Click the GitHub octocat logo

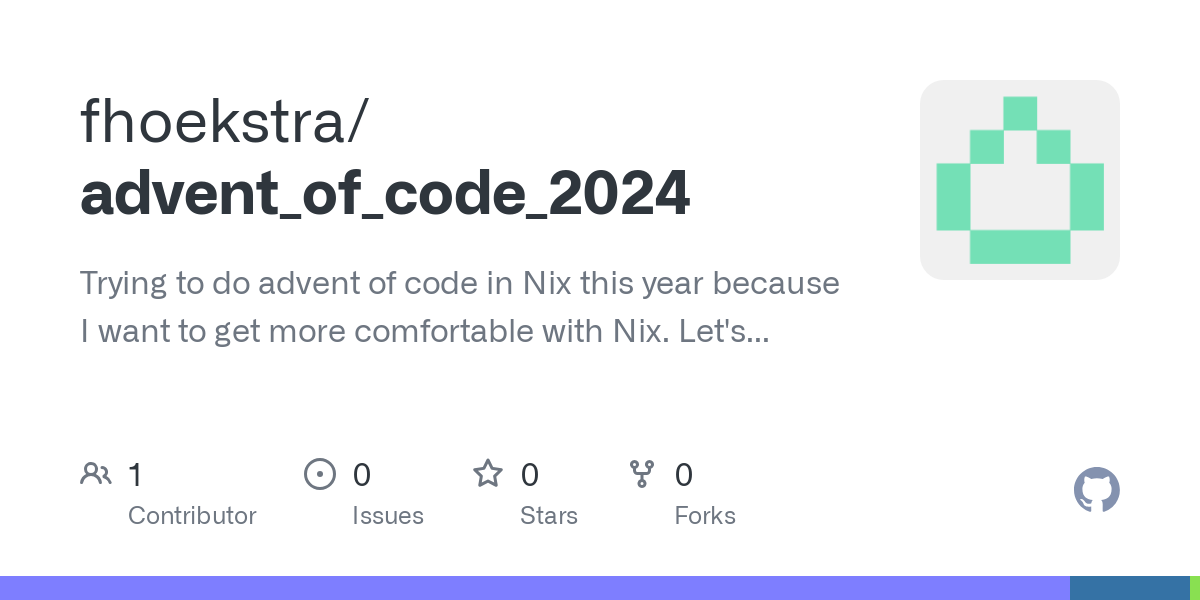tap(1096, 490)
